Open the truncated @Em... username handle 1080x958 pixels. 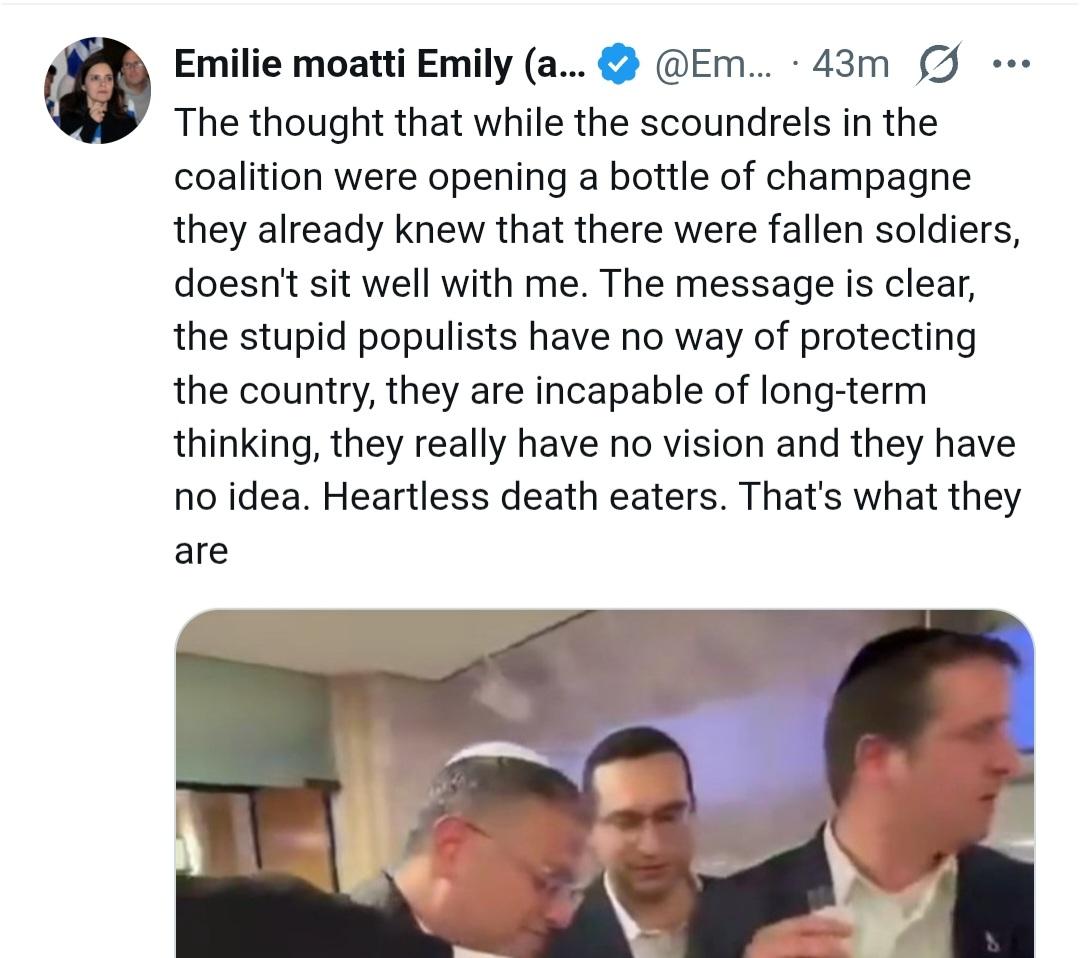click(713, 65)
